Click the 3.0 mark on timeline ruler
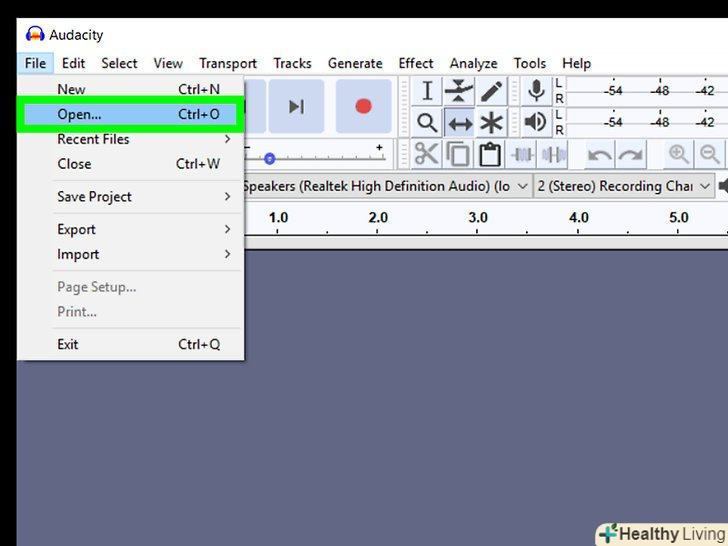This screenshot has height=546, width=728. click(x=478, y=218)
